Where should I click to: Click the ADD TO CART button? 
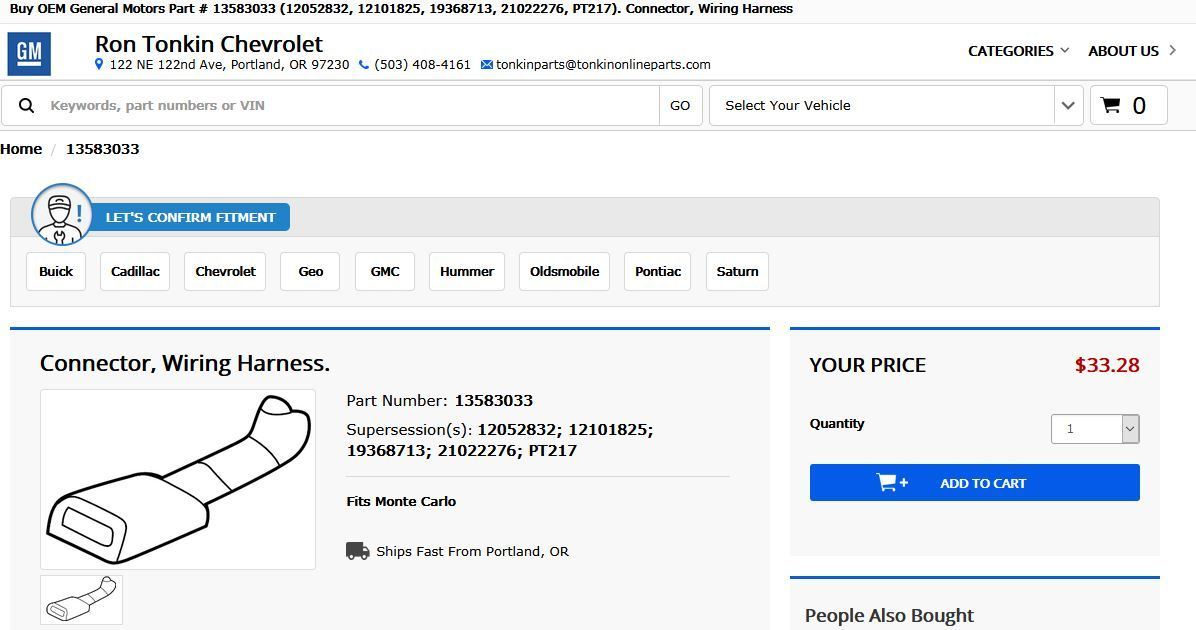point(975,483)
